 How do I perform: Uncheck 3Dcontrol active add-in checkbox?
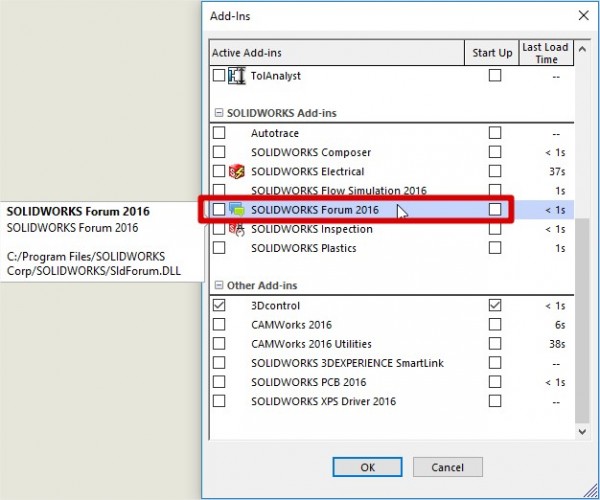[x=219, y=305]
